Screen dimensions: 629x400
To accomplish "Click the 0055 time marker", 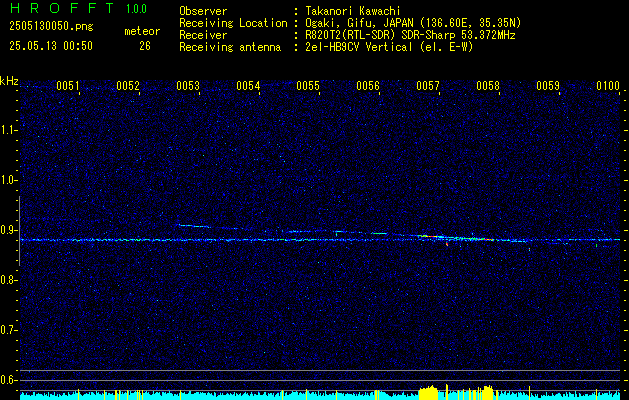I will [308, 86].
